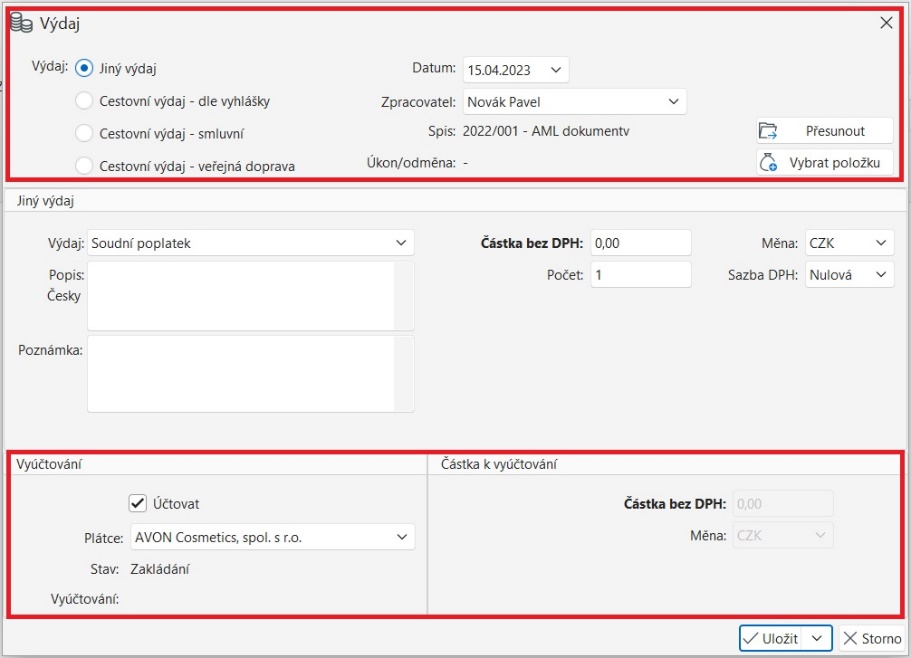Open the dropdown arrow beside Uložit
911x658 pixels.
tap(818, 638)
